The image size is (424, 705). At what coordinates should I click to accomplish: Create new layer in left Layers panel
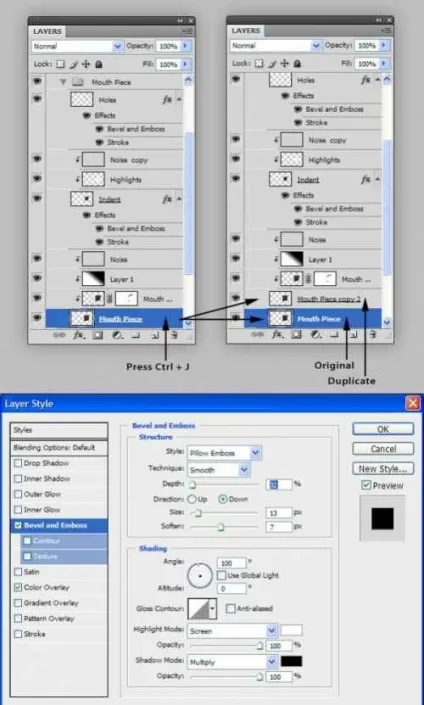pos(154,335)
